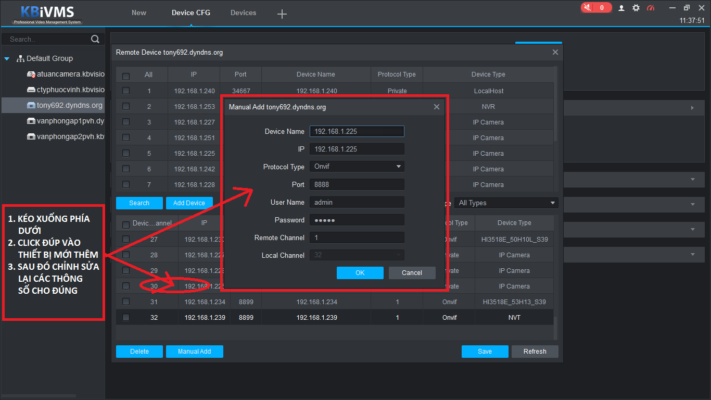Click the Protocol Type column header
This screenshot has width=711, height=400.
coord(397,74)
